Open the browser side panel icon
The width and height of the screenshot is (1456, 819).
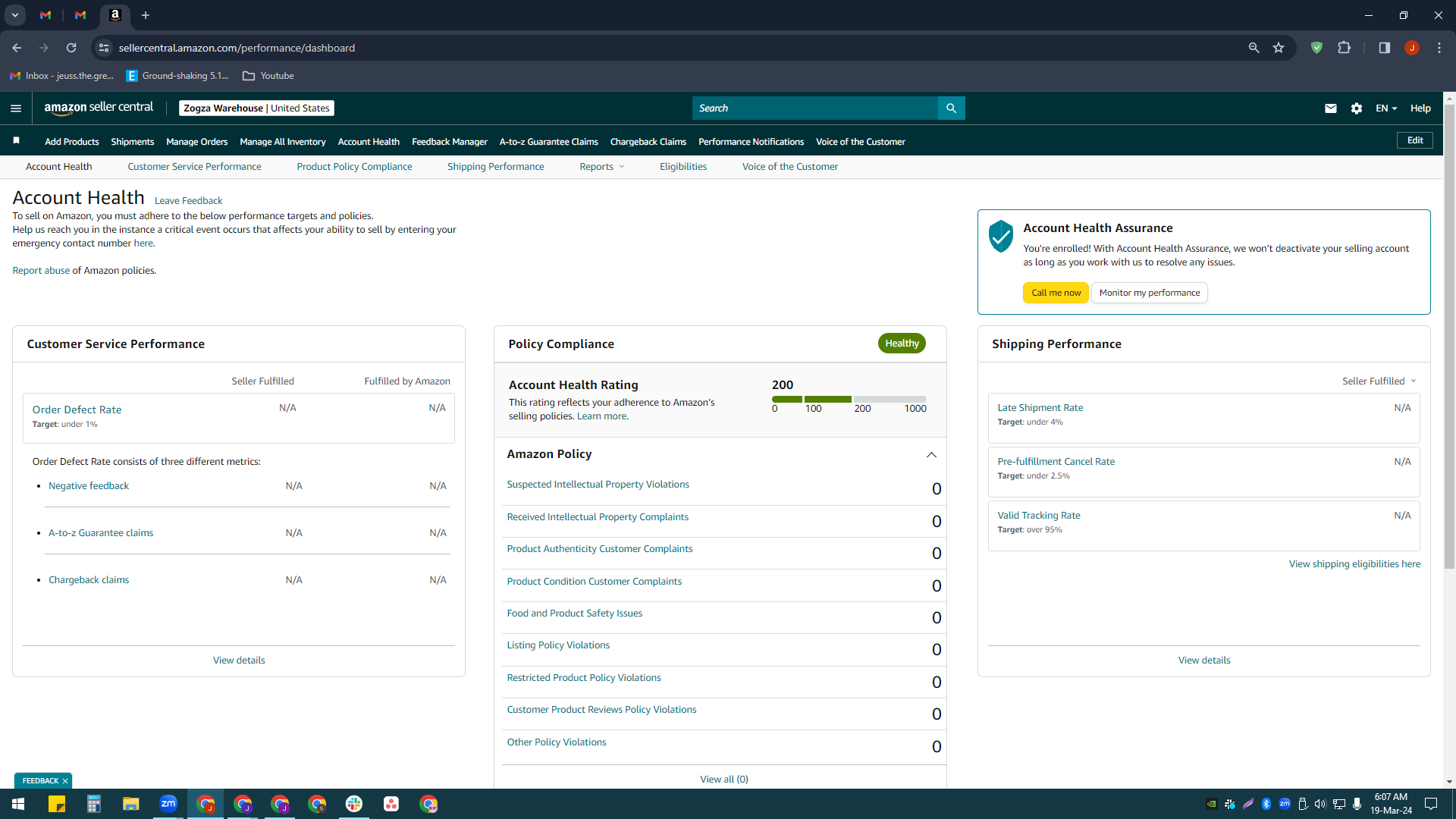coord(1384,48)
